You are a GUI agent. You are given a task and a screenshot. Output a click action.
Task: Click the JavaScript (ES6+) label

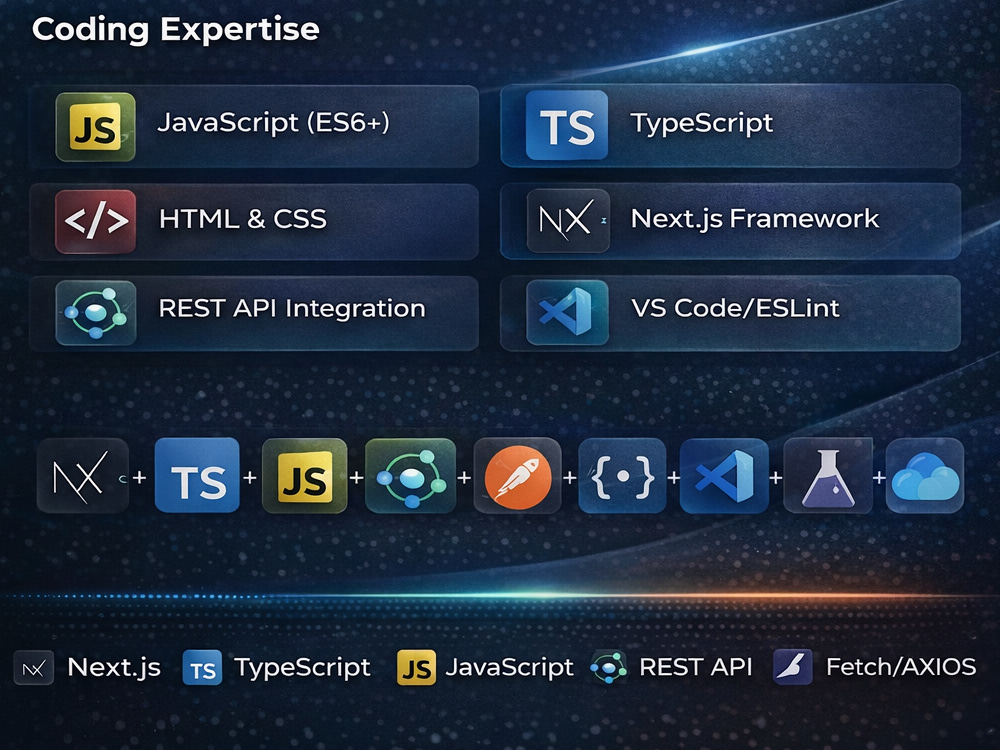274,122
